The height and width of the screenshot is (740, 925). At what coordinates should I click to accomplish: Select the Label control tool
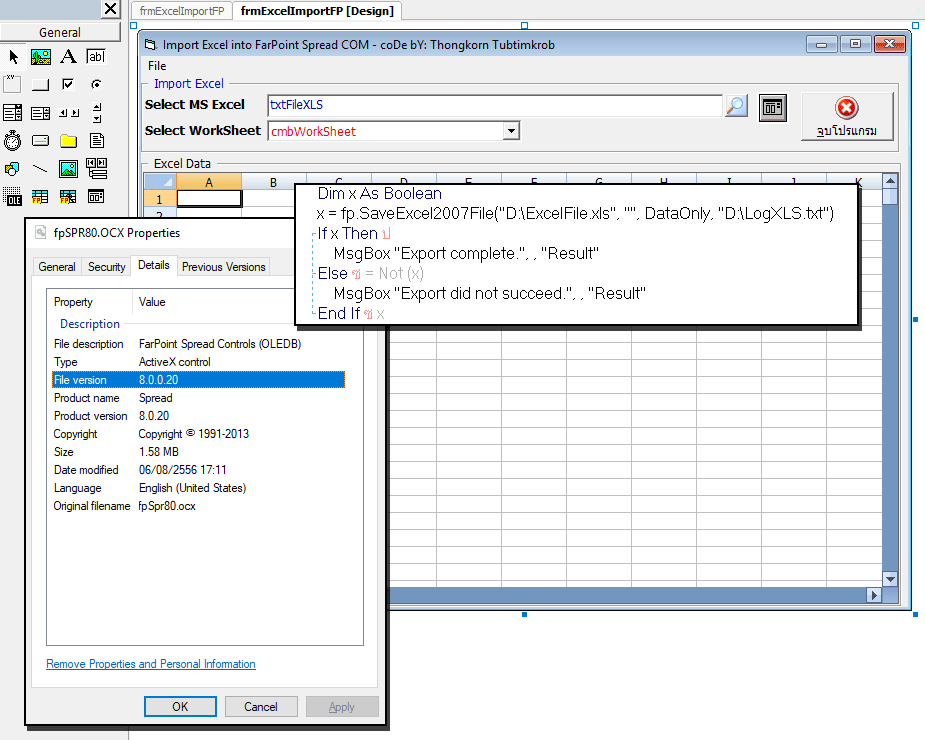point(68,57)
